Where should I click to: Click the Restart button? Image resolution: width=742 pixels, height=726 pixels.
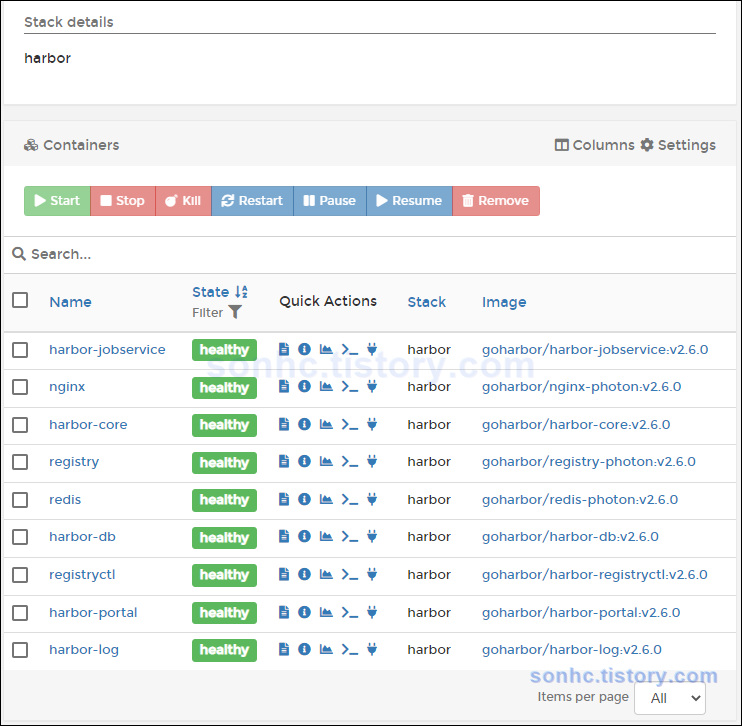click(x=252, y=201)
